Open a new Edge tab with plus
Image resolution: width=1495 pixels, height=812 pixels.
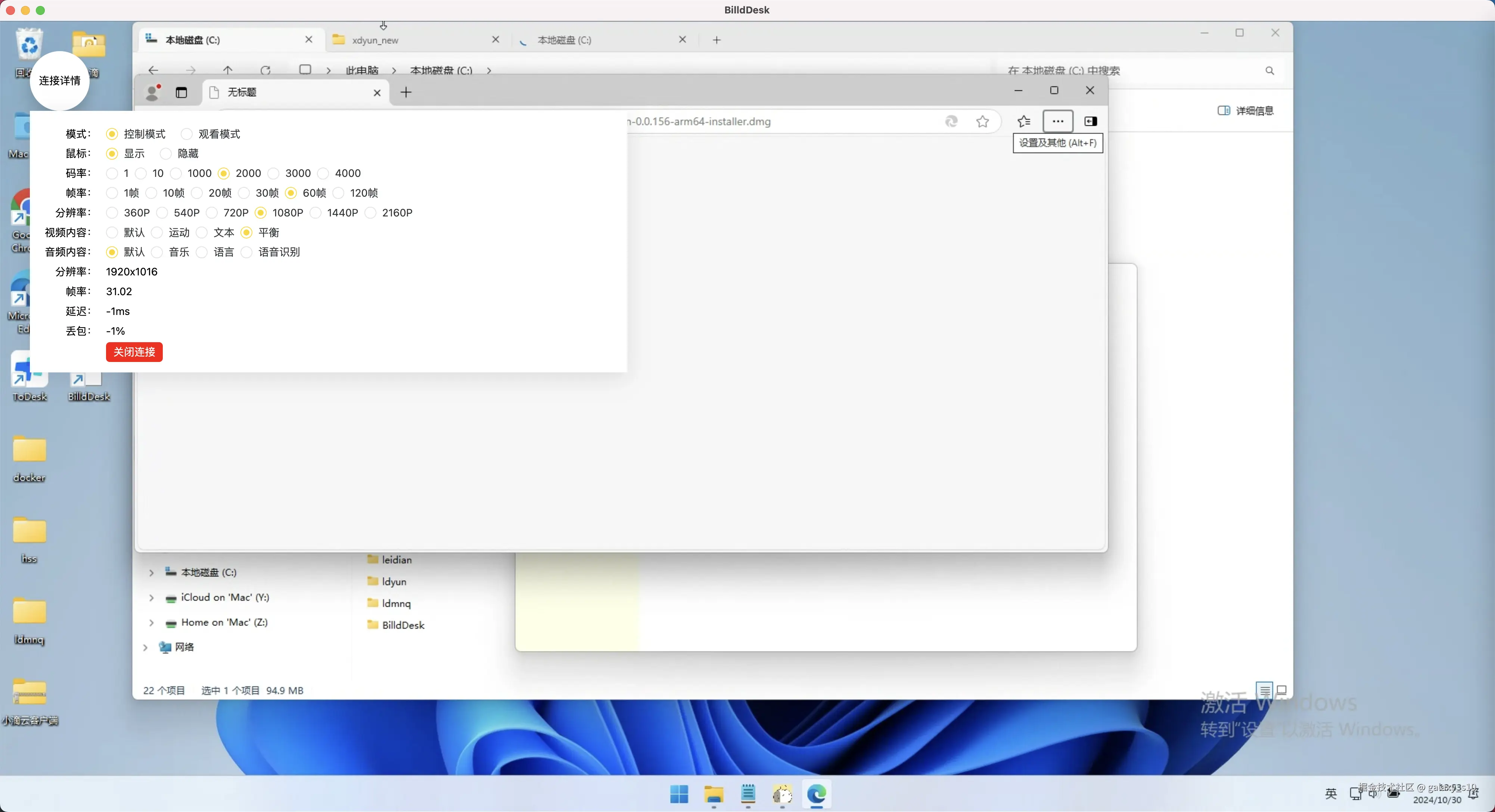point(405,92)
